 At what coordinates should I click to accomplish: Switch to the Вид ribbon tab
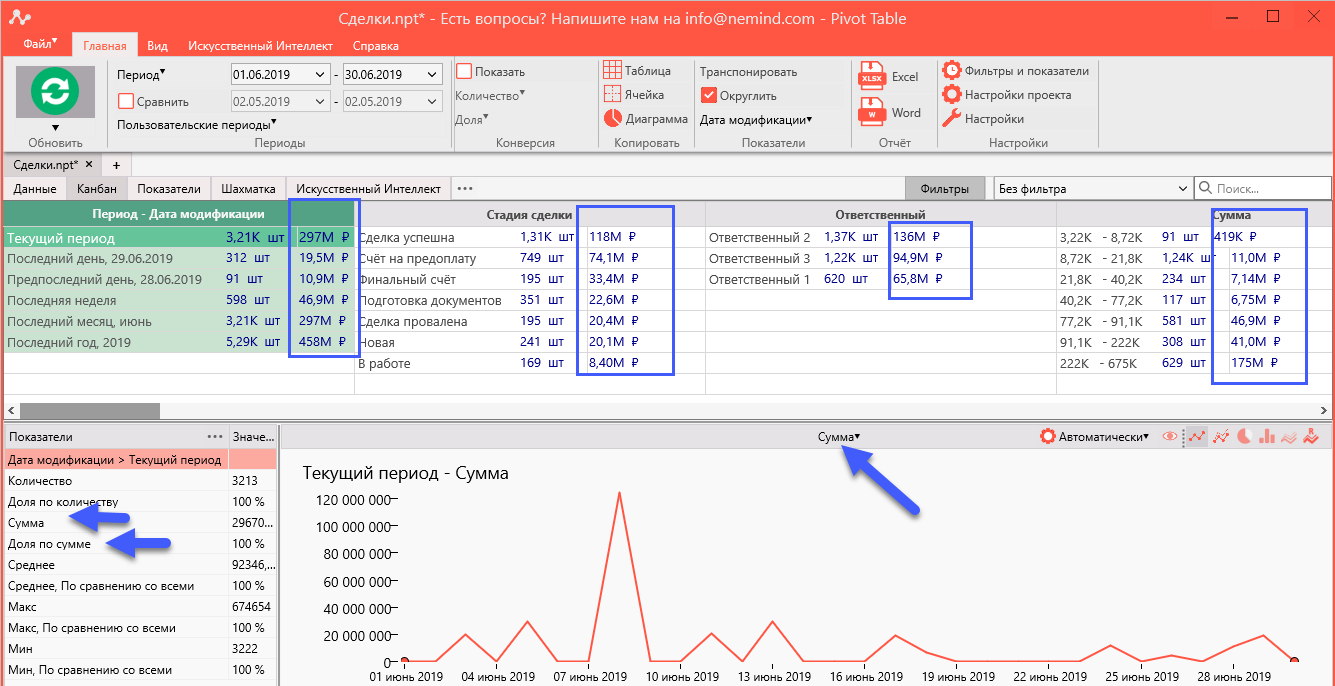tap(157, 46)
